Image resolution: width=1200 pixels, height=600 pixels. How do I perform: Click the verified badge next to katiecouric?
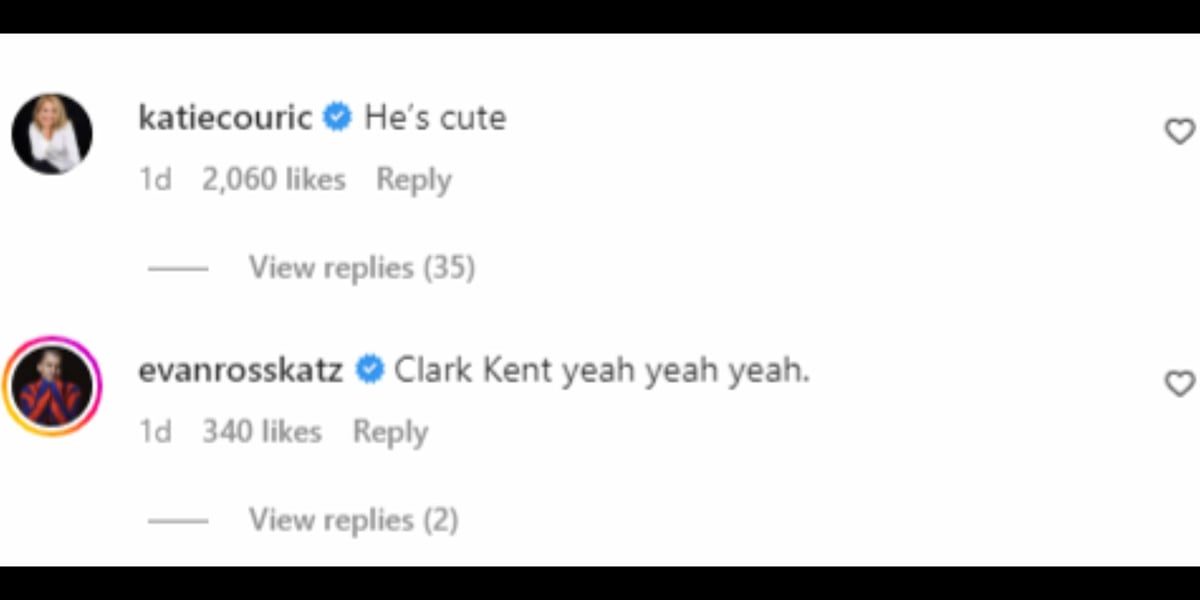click(339, 118)
